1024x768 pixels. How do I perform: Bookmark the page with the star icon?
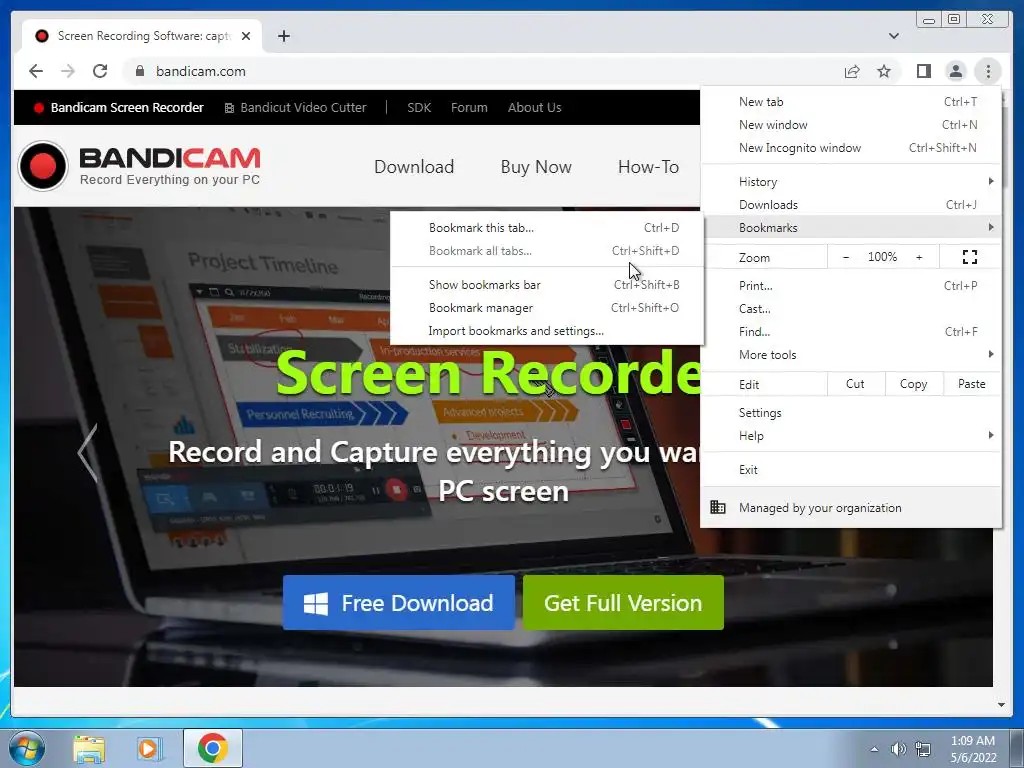pyautogui.click(x=884, y=71)
